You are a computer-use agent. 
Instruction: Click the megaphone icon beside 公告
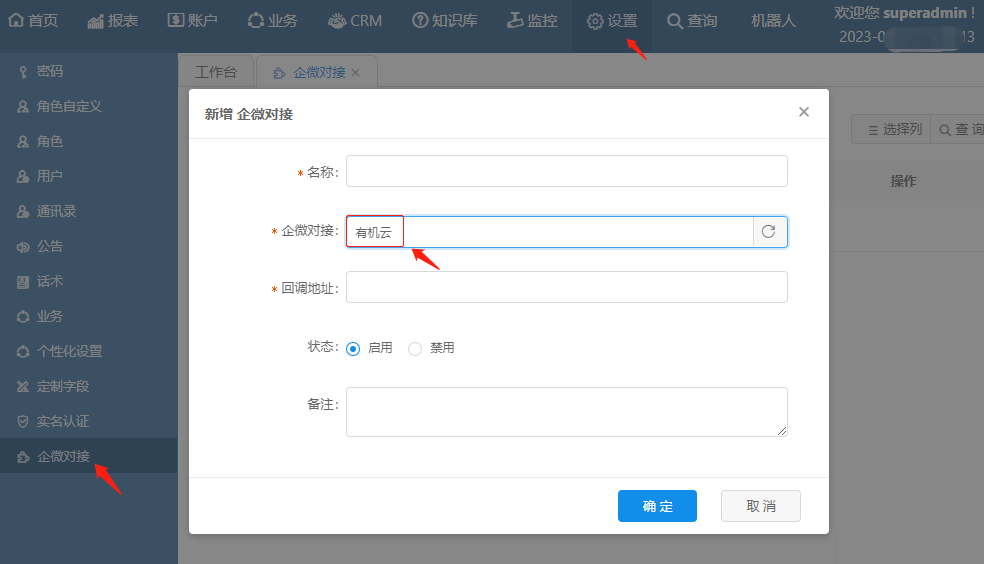[23, 247]
